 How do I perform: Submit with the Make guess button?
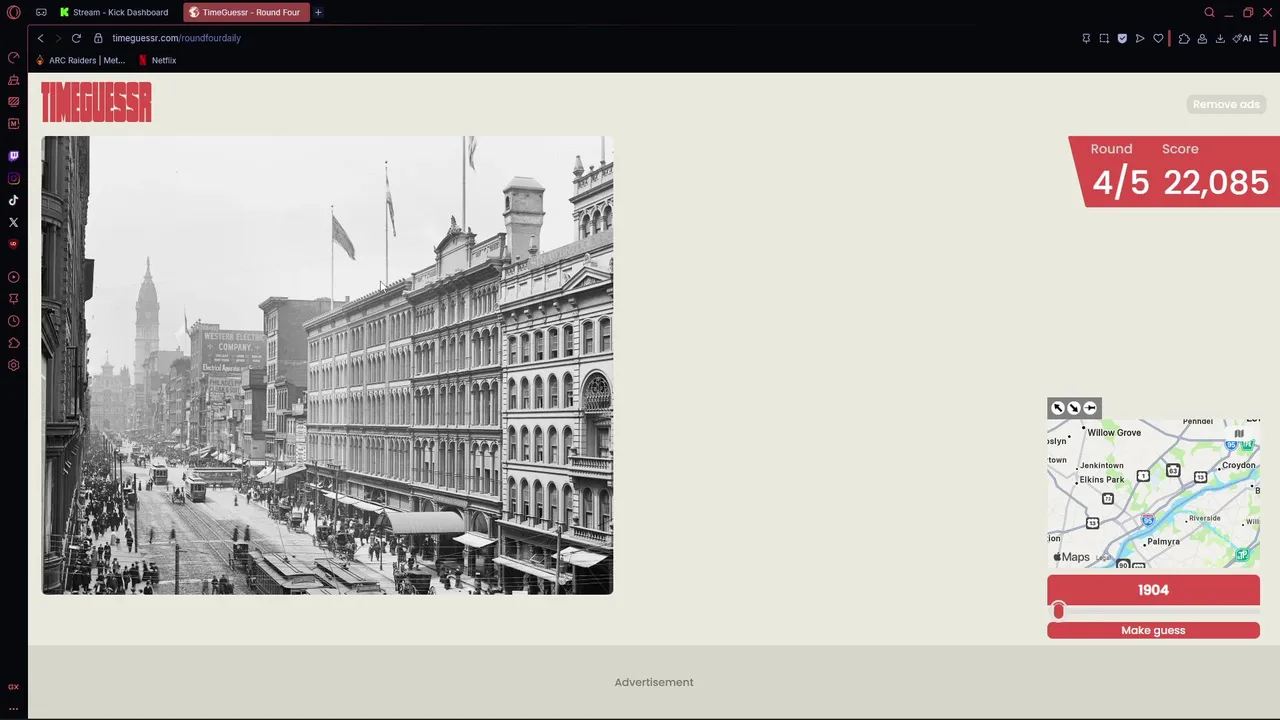(1153, 630)
